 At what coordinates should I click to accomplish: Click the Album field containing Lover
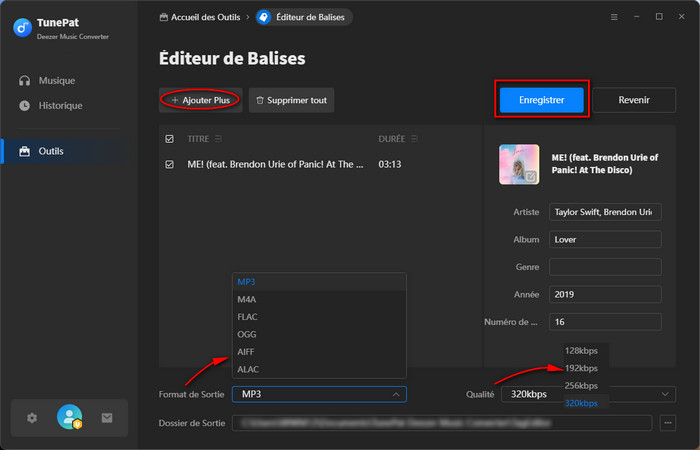[x=605, y=239]
